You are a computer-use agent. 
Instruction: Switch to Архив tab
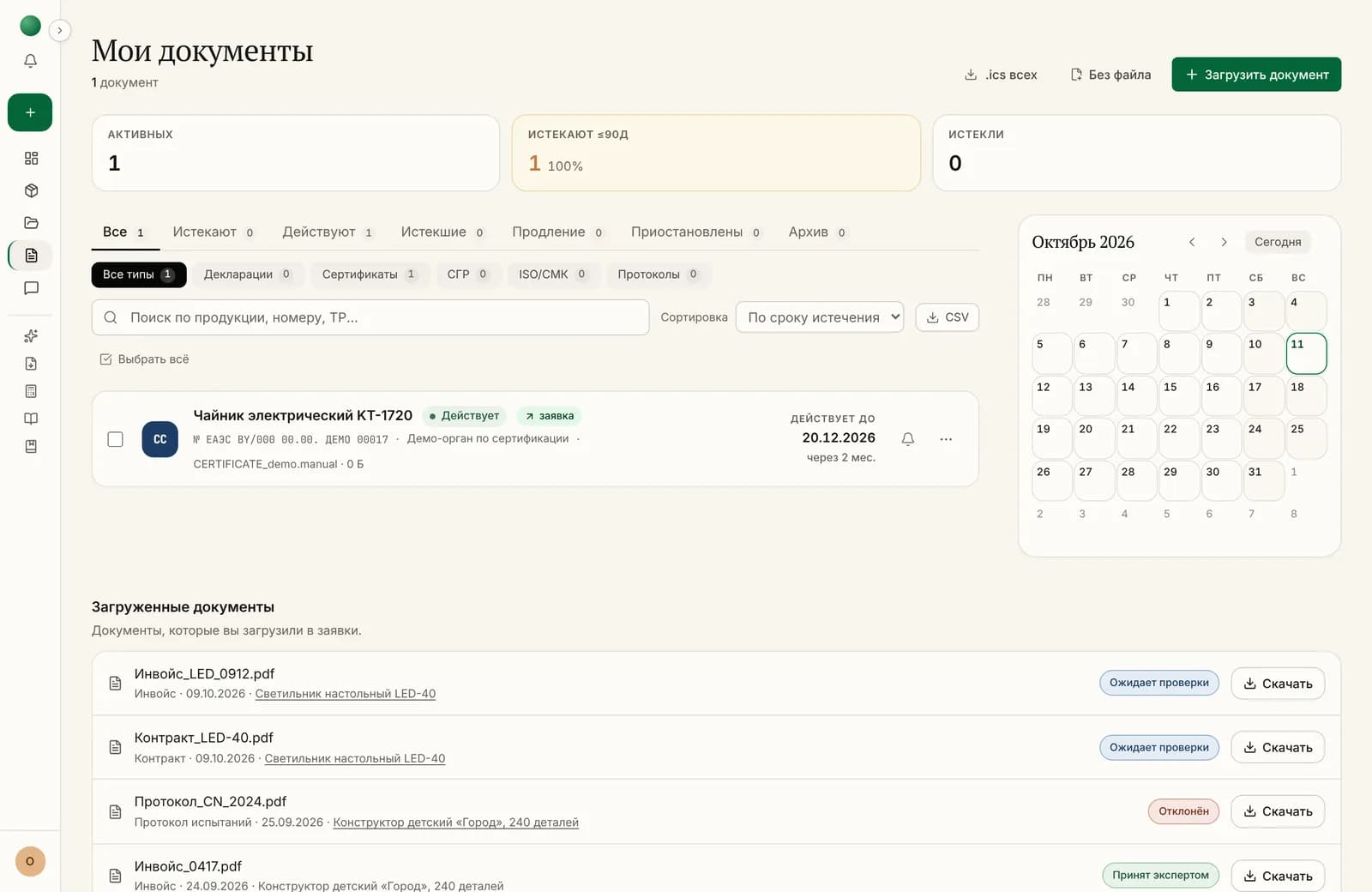pyautogui.click(x=817, y=232)
